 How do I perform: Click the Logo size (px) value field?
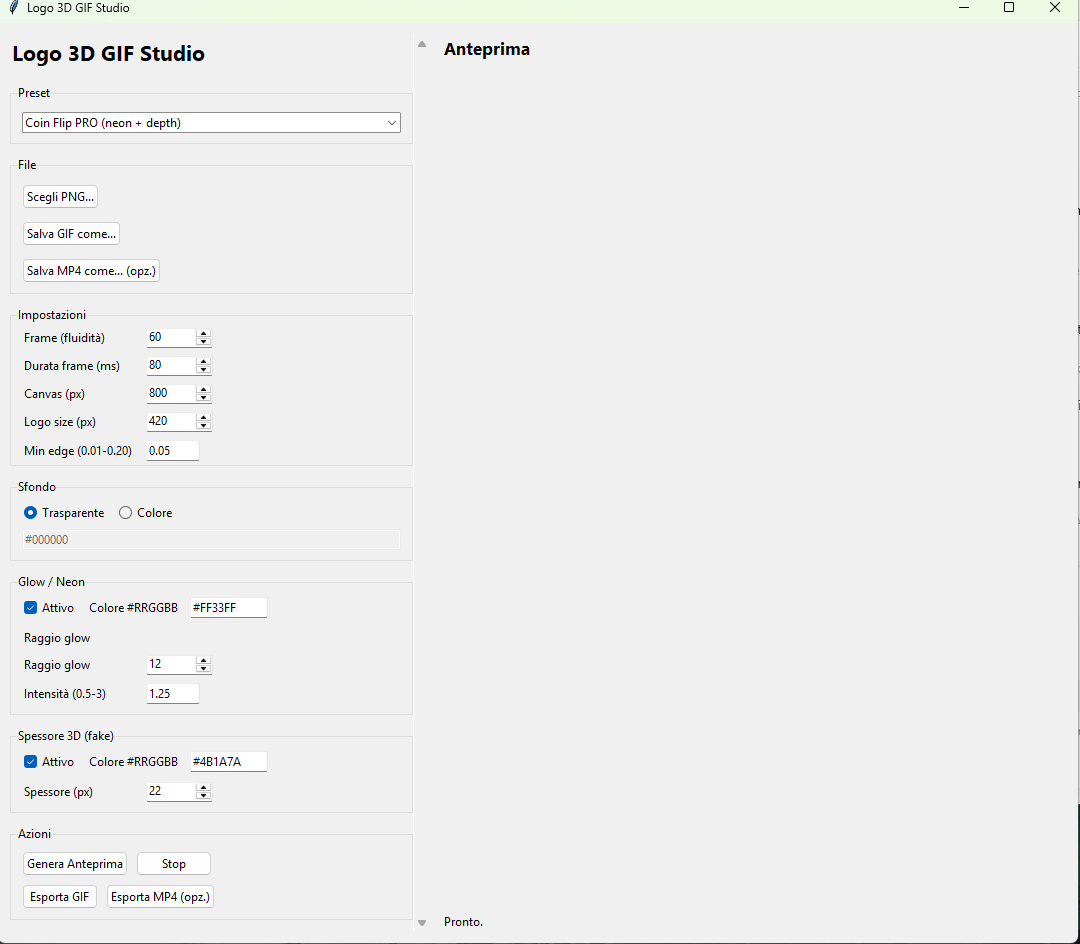171,421
